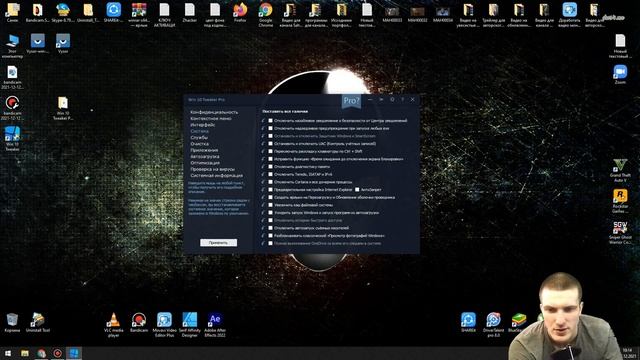
Task: Check the classic Windows Photo Viewer option
Action: (270, 236)
